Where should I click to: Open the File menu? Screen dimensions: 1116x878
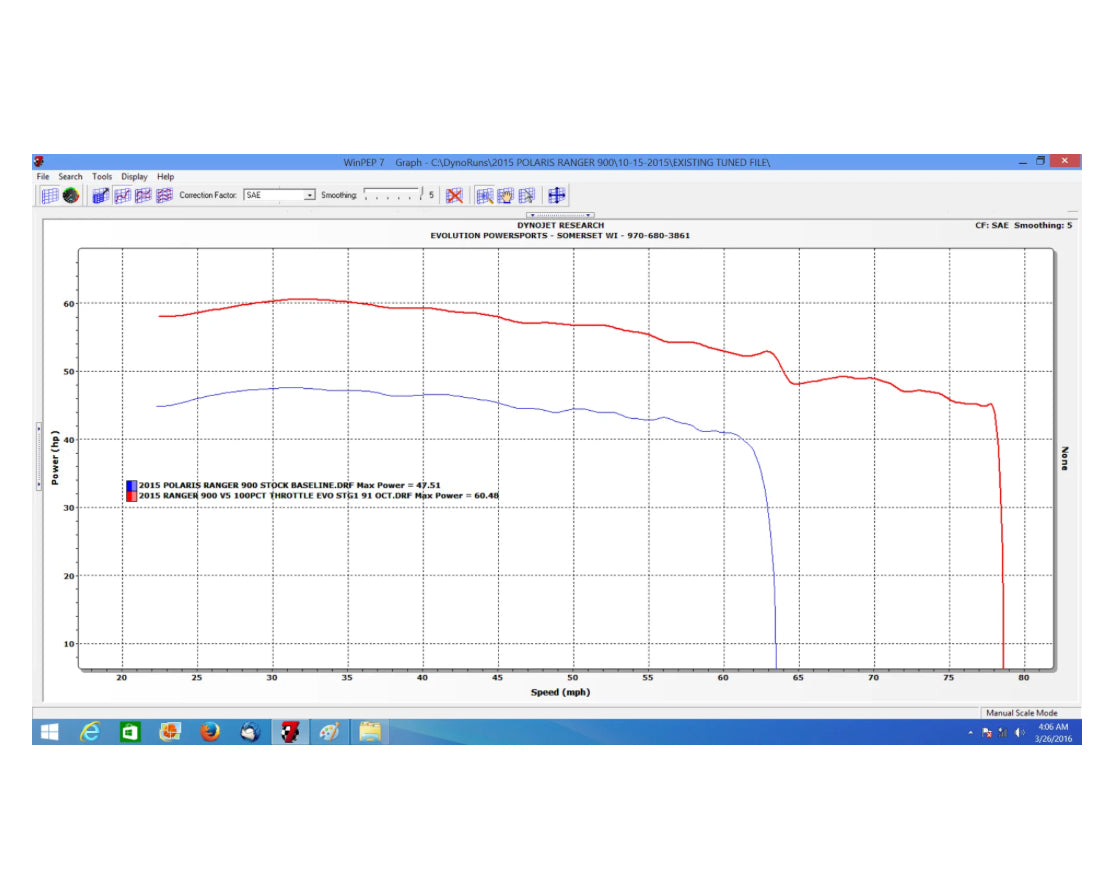(43, 177)
